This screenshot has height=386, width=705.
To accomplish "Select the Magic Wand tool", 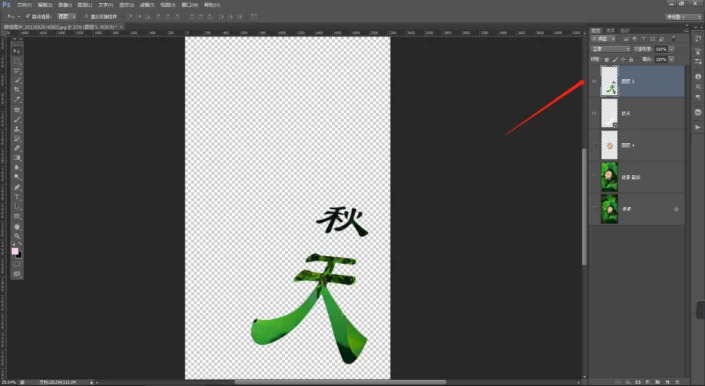I will point(17,80).
